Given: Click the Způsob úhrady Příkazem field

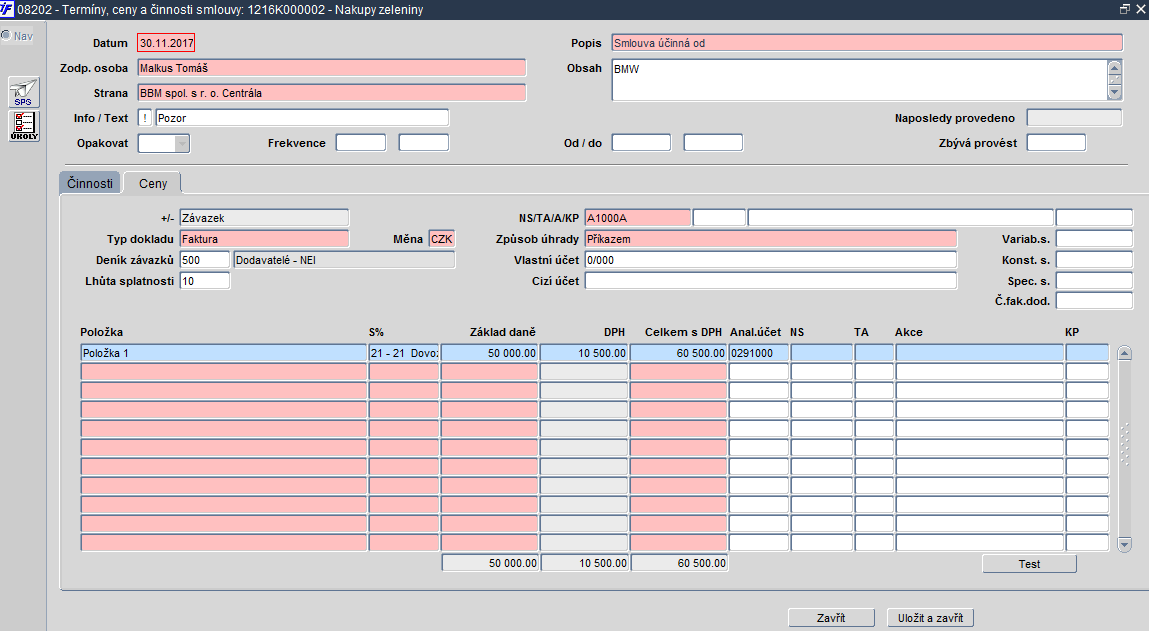Looking at the screenshot, I should point(770,239).
